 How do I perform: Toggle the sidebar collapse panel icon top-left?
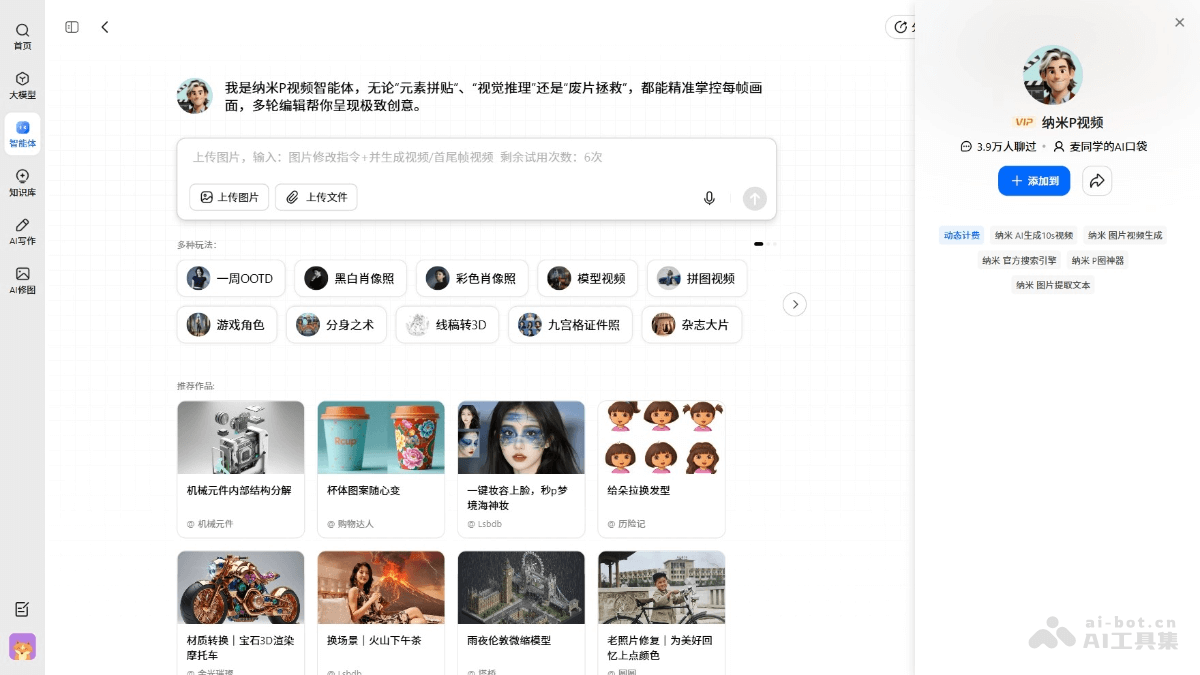[71, 27]
